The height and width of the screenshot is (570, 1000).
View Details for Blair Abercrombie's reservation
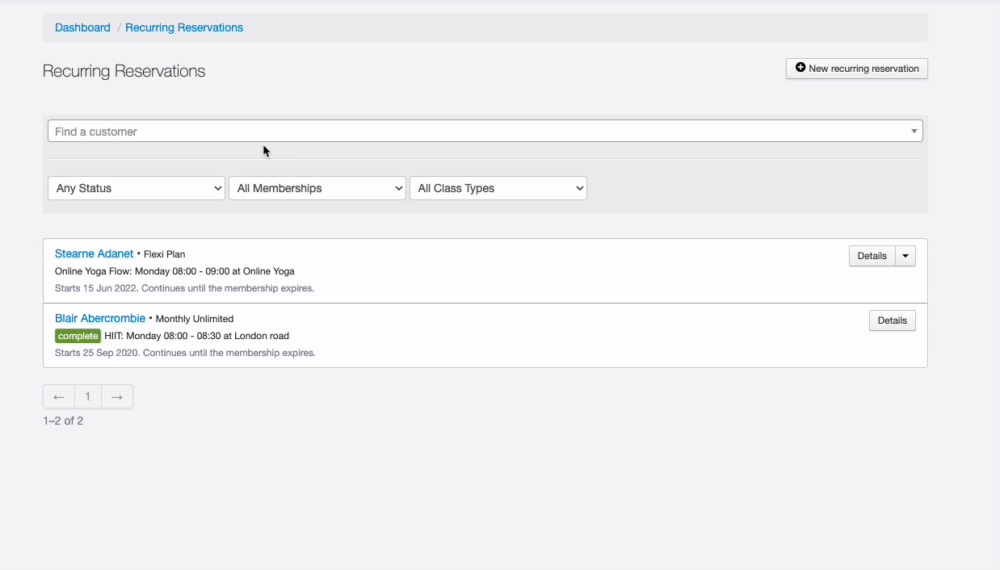892,321
